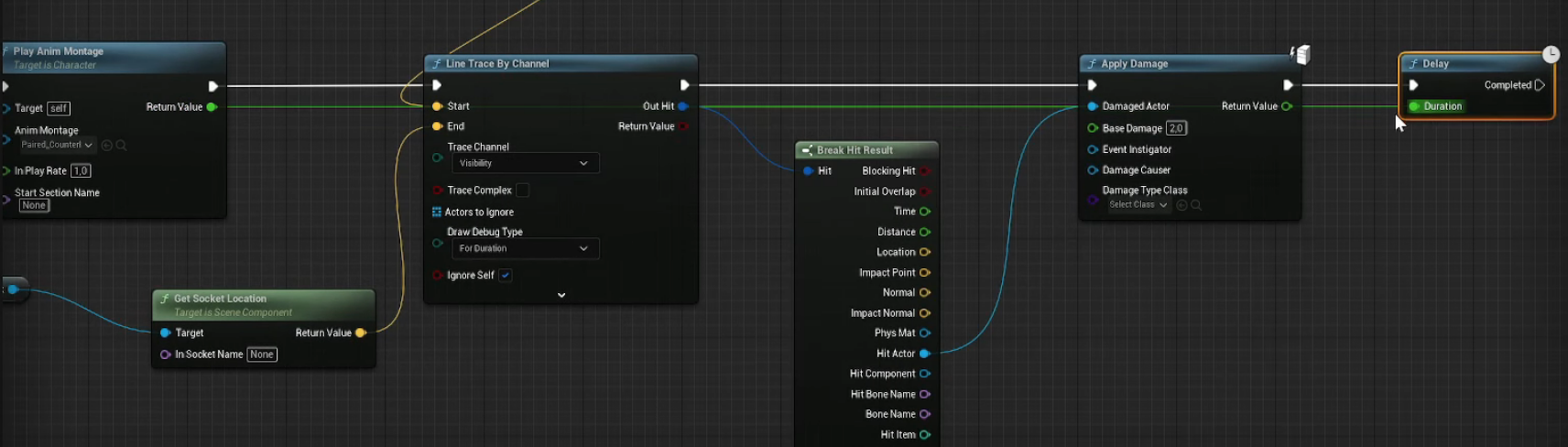The width and height of the screenshot is (1568, 447).
Task: Click the In Socket Name field
Action: pos(262,354)
